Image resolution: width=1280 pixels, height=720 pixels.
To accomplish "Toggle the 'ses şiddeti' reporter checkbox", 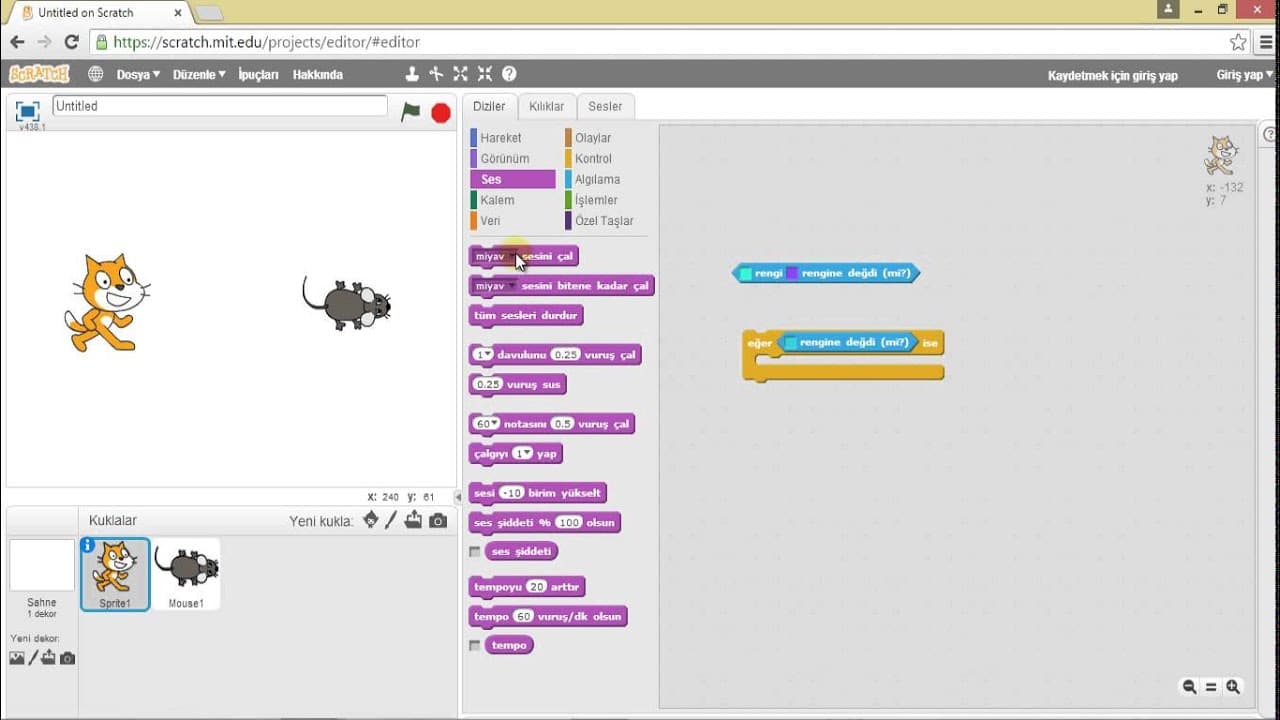I will pyautogui.click(x=475, y=551).
